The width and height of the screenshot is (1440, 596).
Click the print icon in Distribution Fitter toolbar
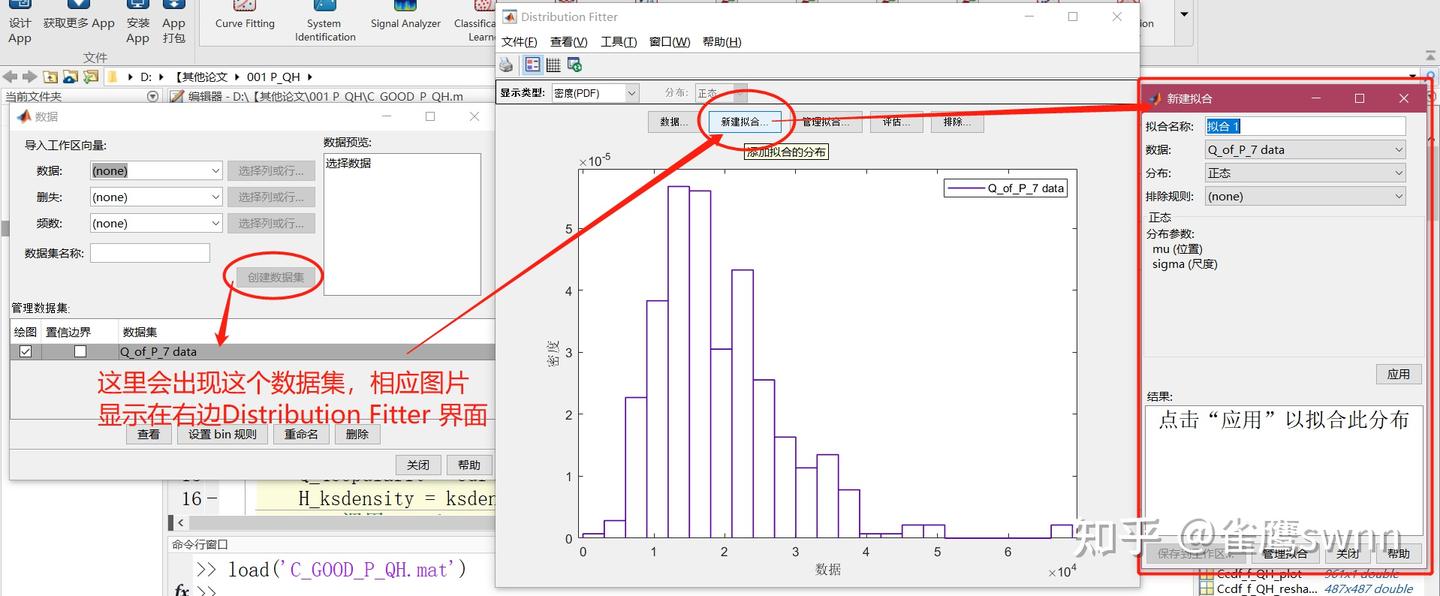[x=507, y=65]
